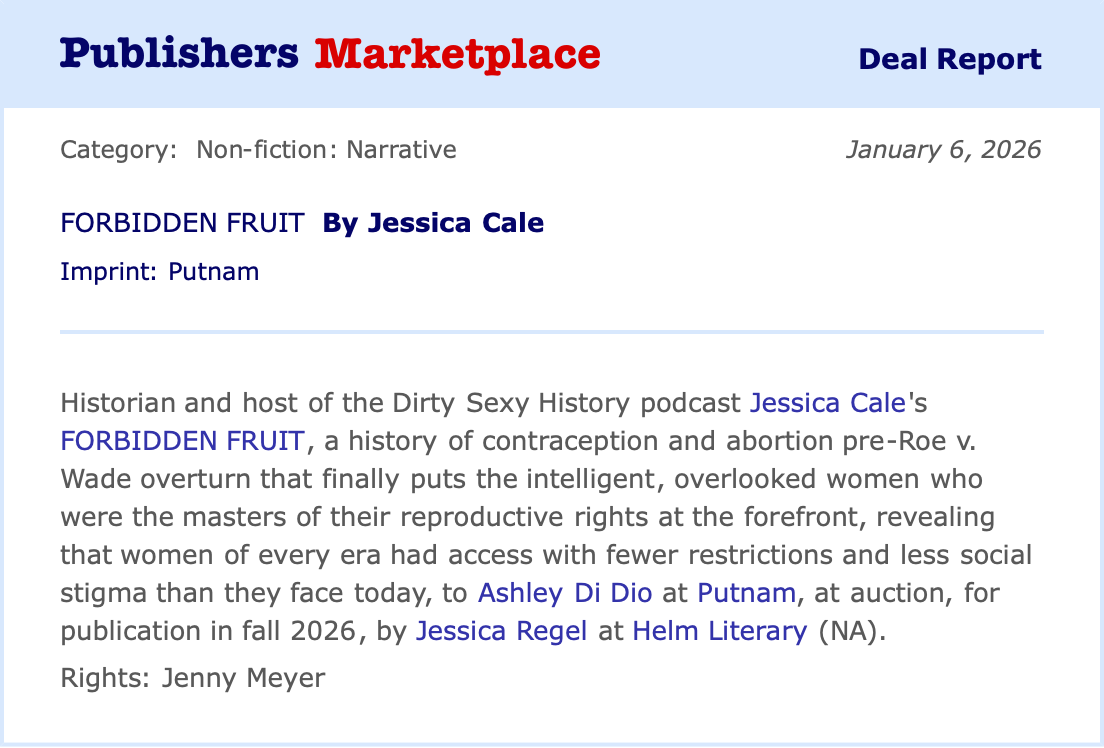Image resolution: width=1104 pixels, height=748 pixels.
Task: Visit the Helm Literary link
Action: [719, 631]
